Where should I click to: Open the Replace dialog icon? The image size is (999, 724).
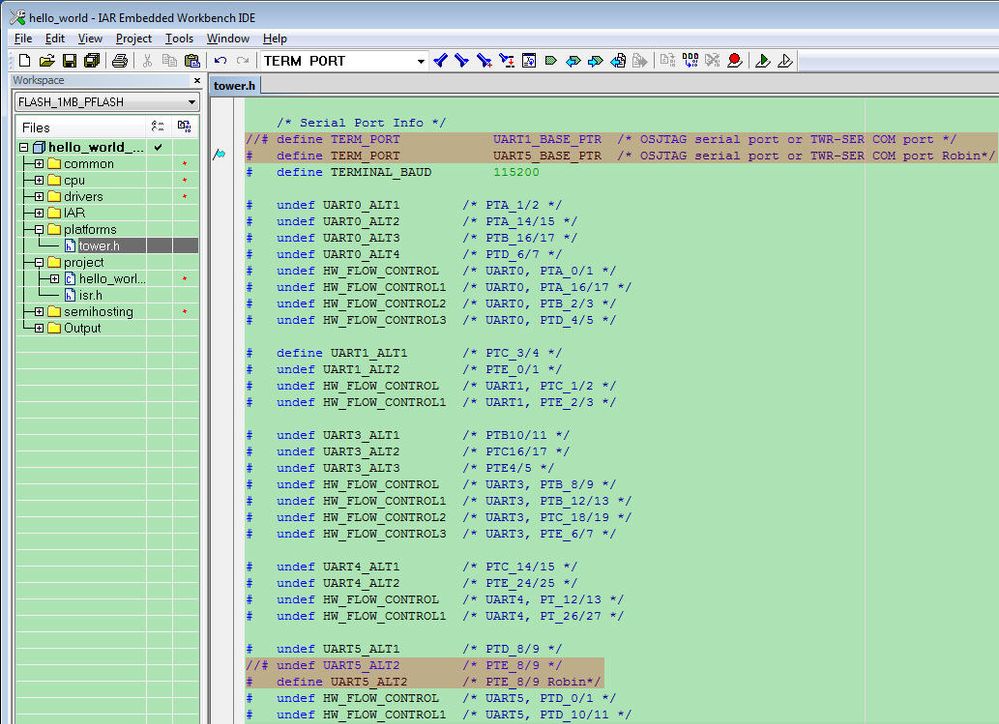click(x=507, y=61)
